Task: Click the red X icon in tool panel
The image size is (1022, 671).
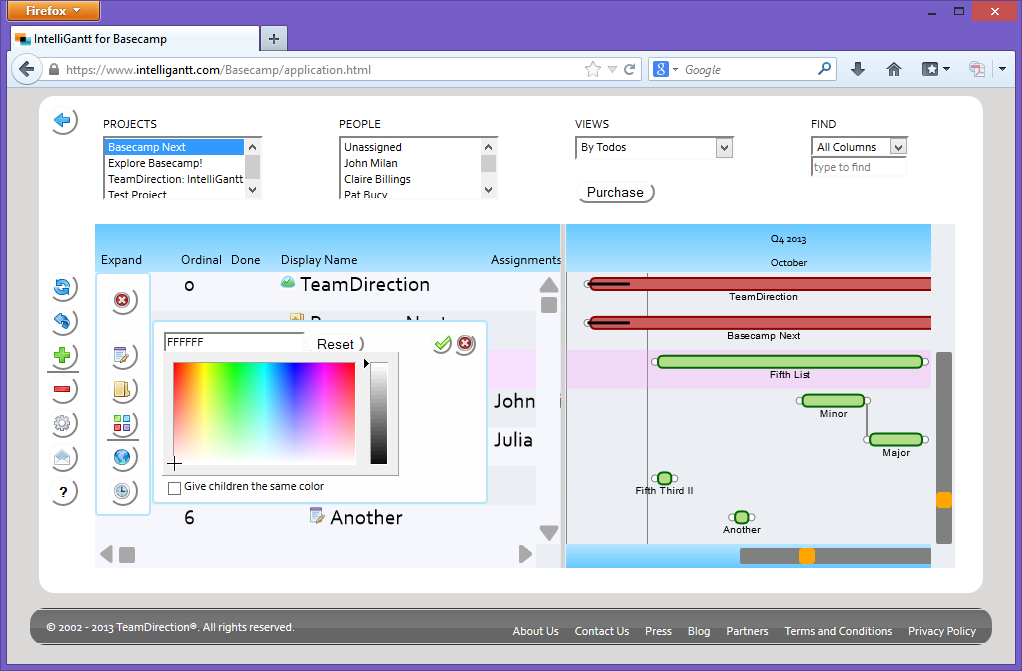Action: [122, 300]
